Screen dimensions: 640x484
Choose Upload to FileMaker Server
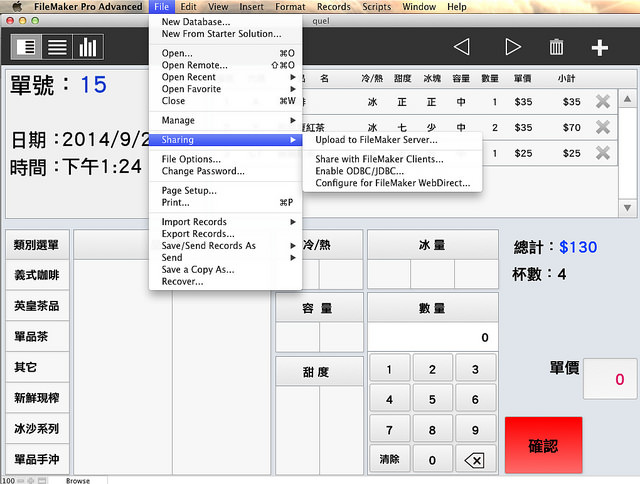coord(392,140)
